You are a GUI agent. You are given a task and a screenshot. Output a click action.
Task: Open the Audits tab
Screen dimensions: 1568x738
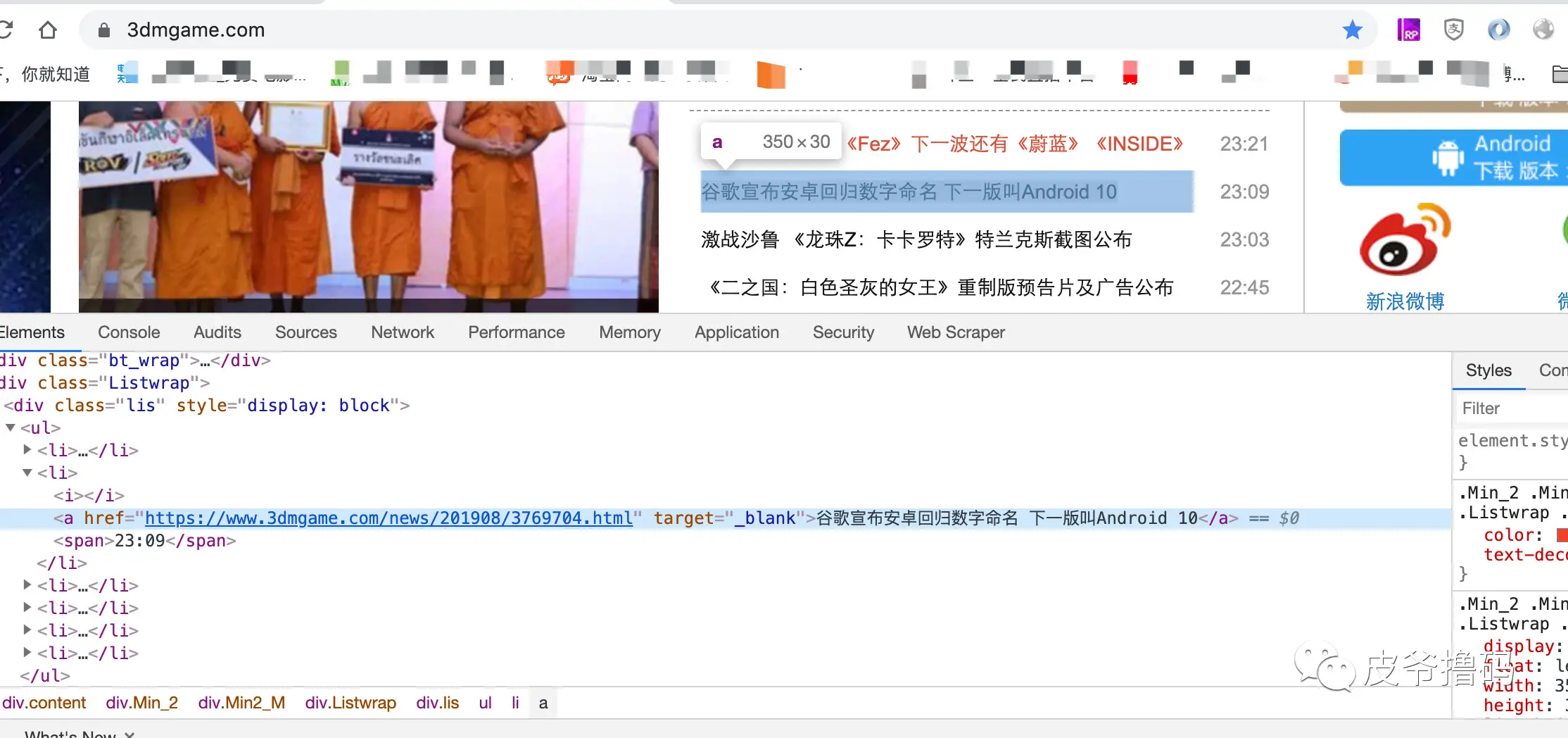pos(217,332)
